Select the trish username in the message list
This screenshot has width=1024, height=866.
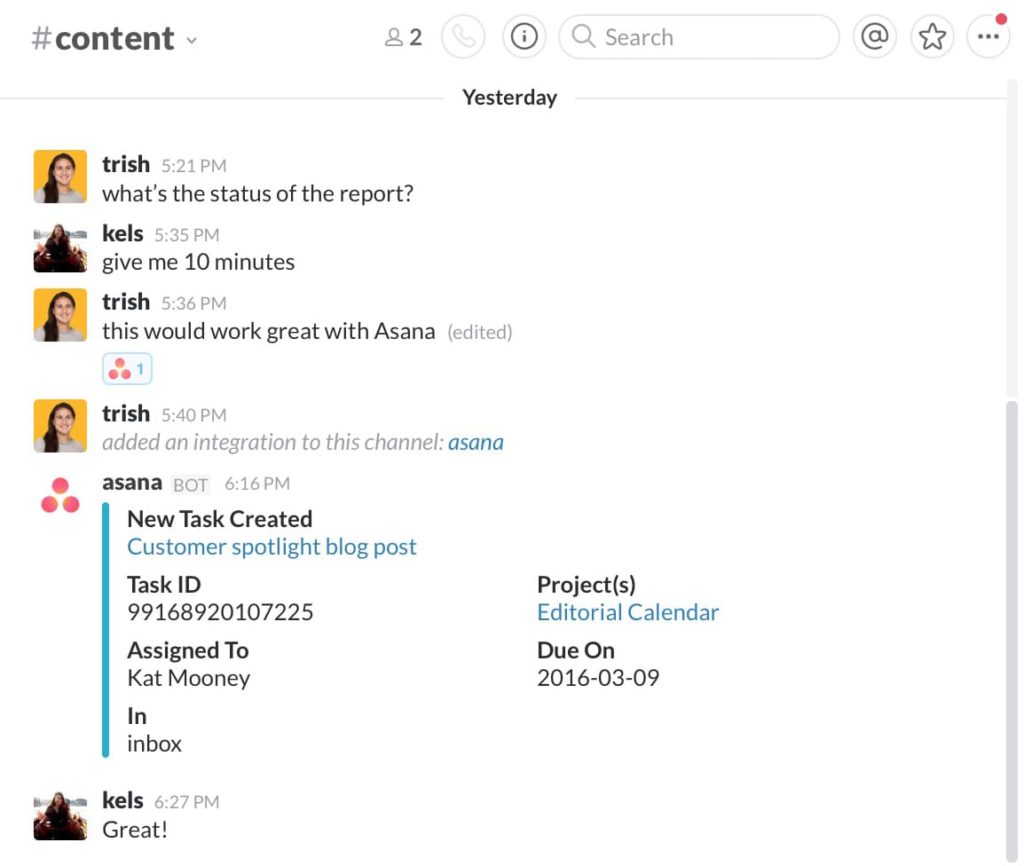126,163
